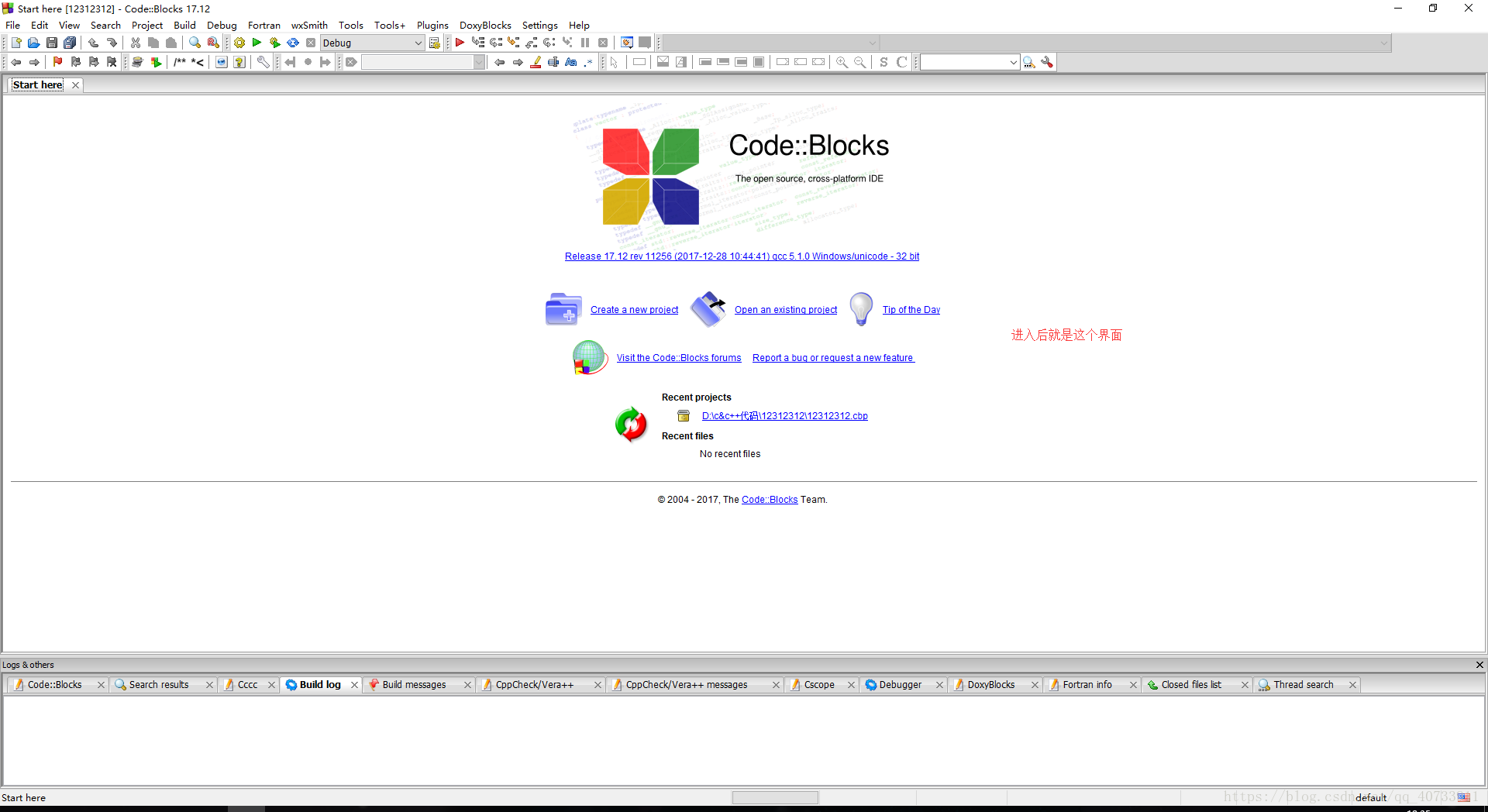Click the Release 17.12 rev 11256 link

tap(742, 256)
